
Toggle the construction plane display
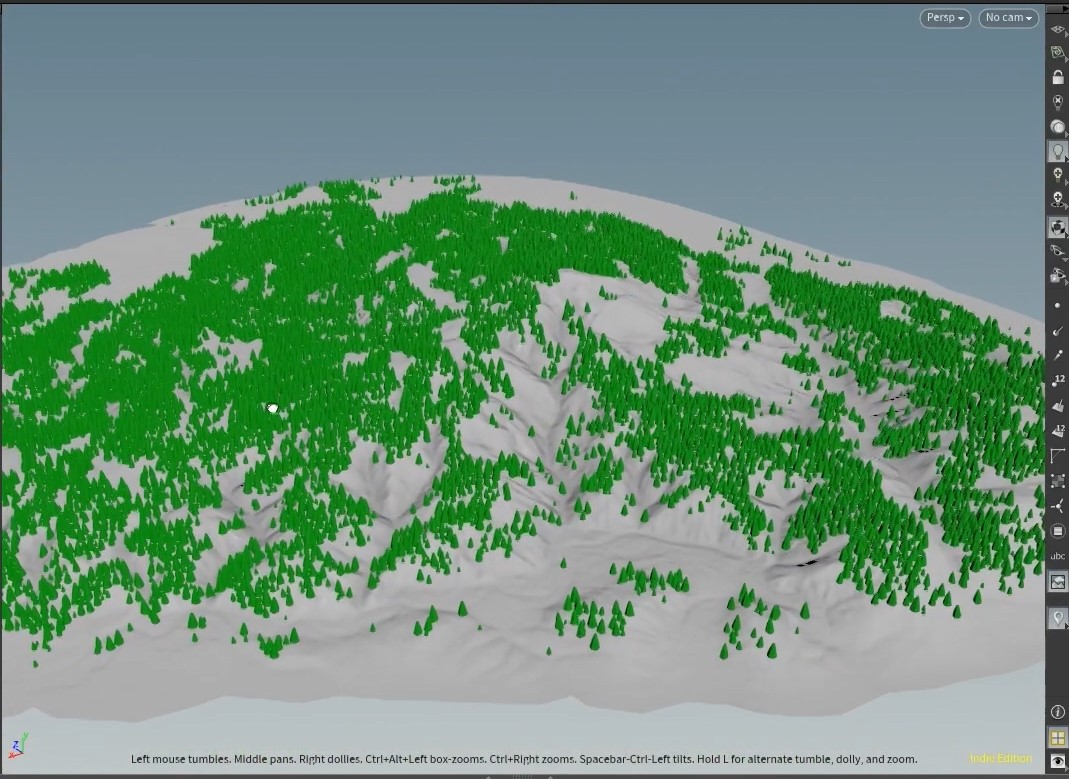tap(1057, 53)
